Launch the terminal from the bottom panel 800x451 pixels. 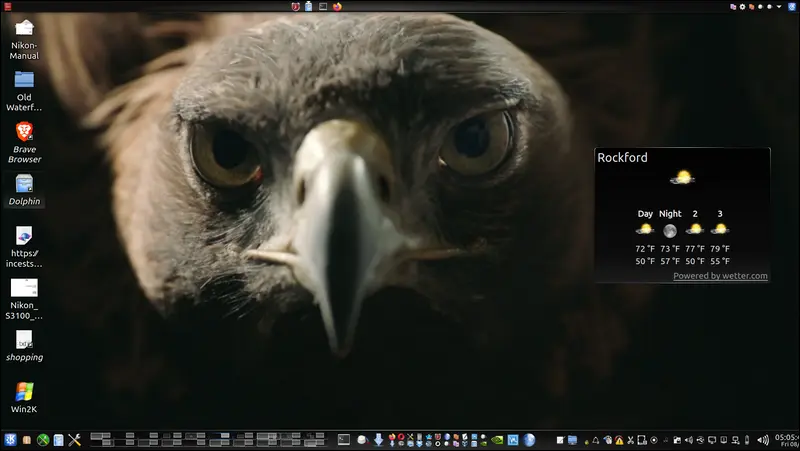click(x=344, y=439)
